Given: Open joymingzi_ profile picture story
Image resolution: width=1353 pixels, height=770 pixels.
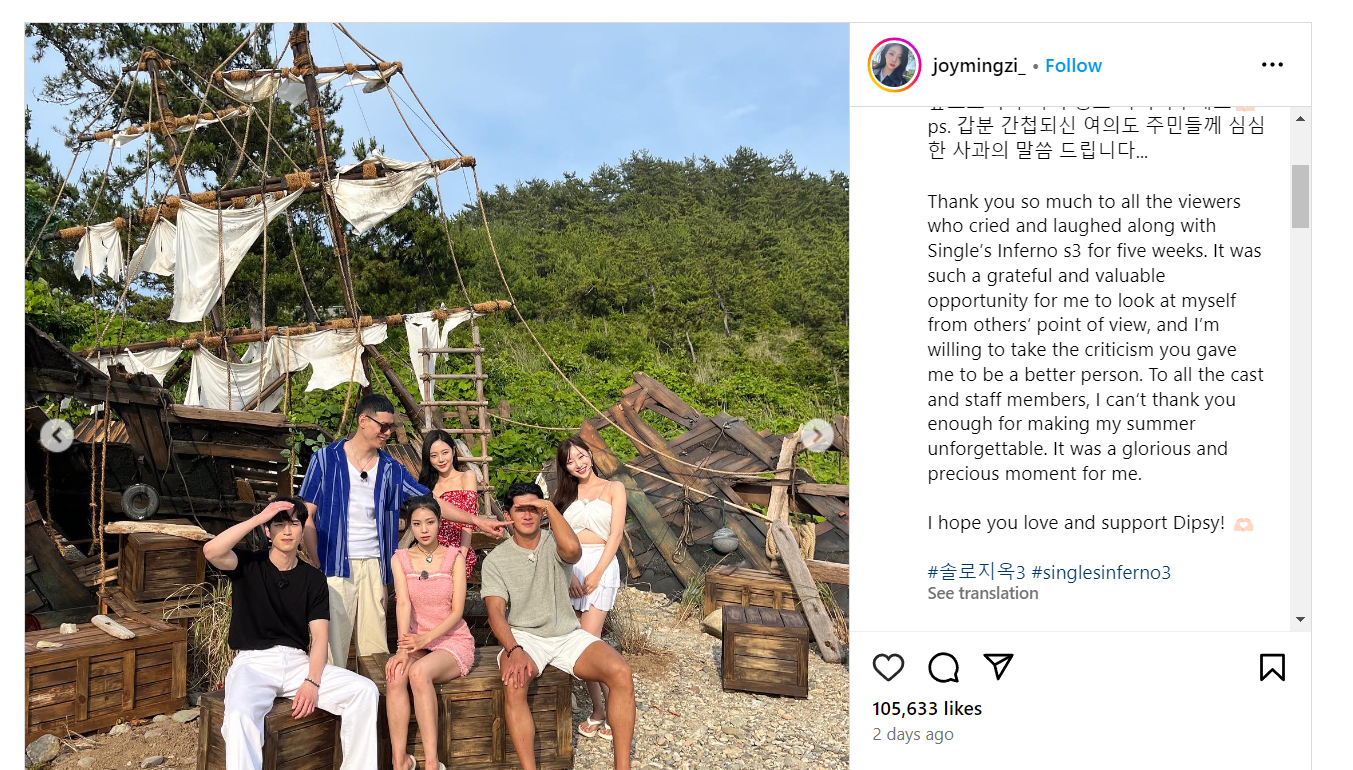Looking at the screenshot, I should pos(894,65).
